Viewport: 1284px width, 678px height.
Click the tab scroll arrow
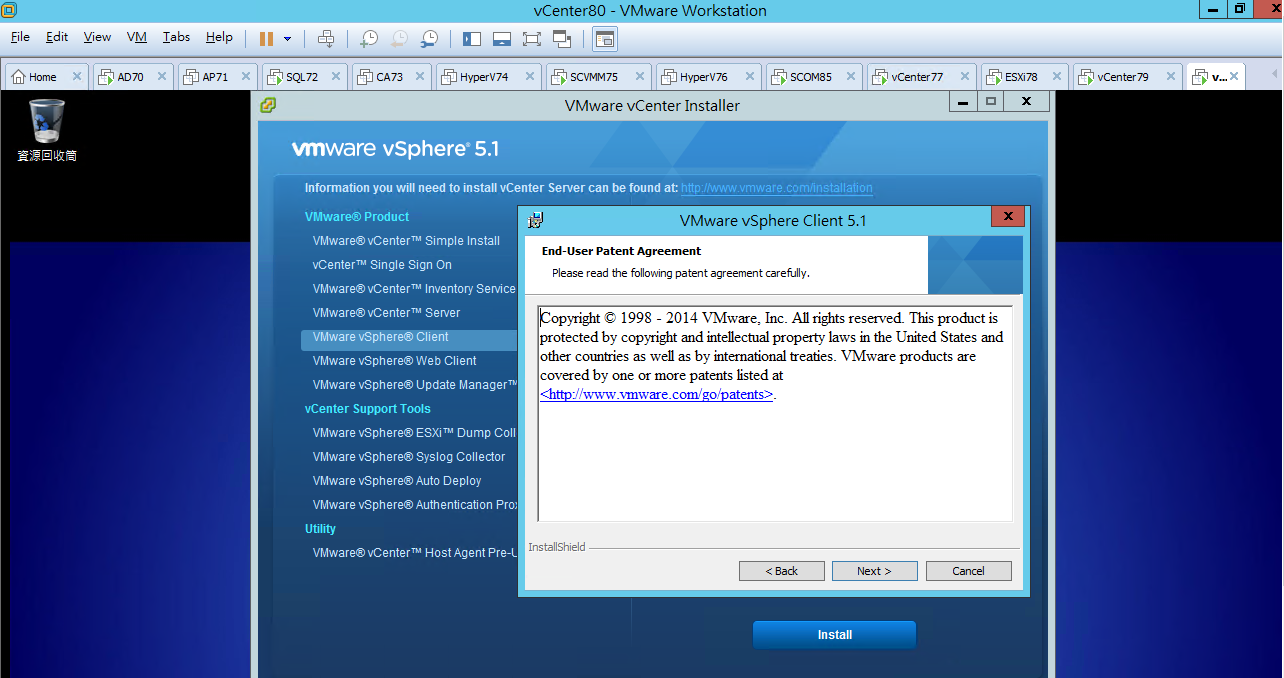coord(1274,76)
